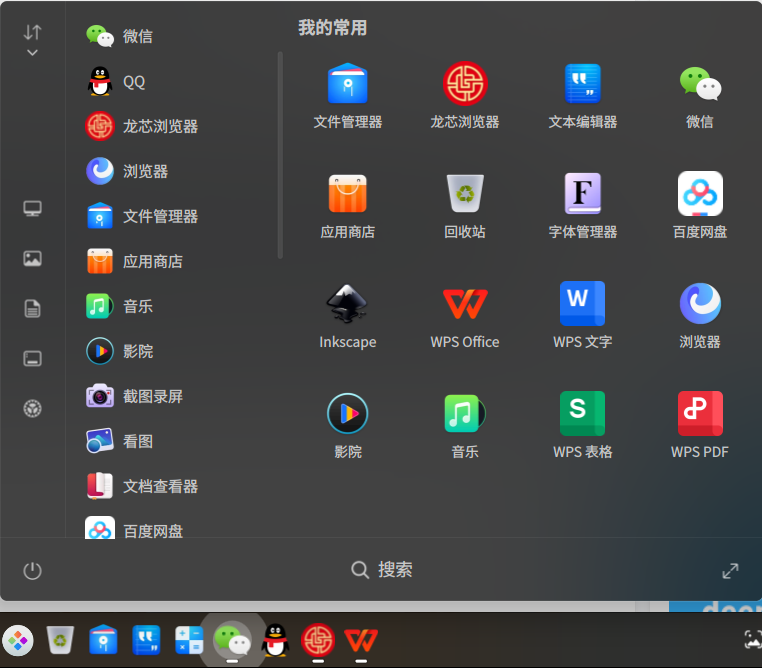Image resolution: width=762 pixels, height=668 pixels.
Task: Open 微信 in 我的常用 grid
Action: (700, 96)
